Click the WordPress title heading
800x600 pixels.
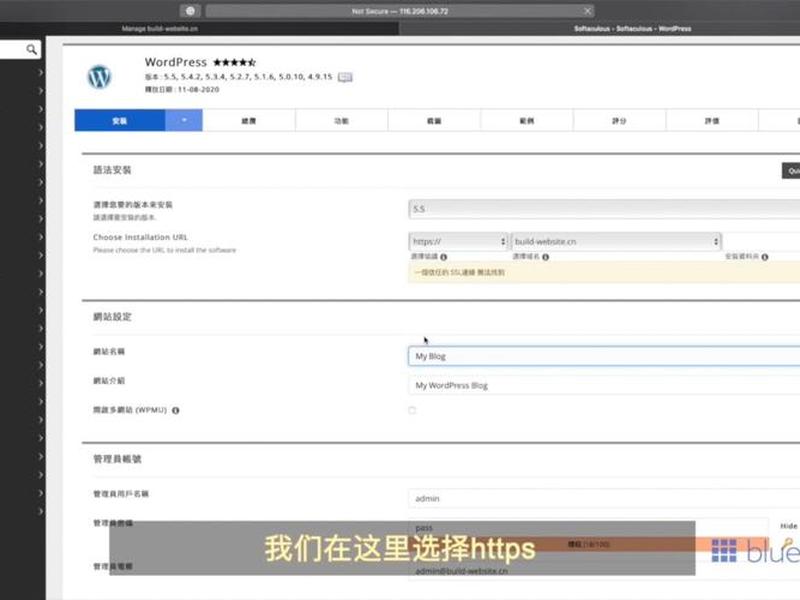(x=176, y=62)
